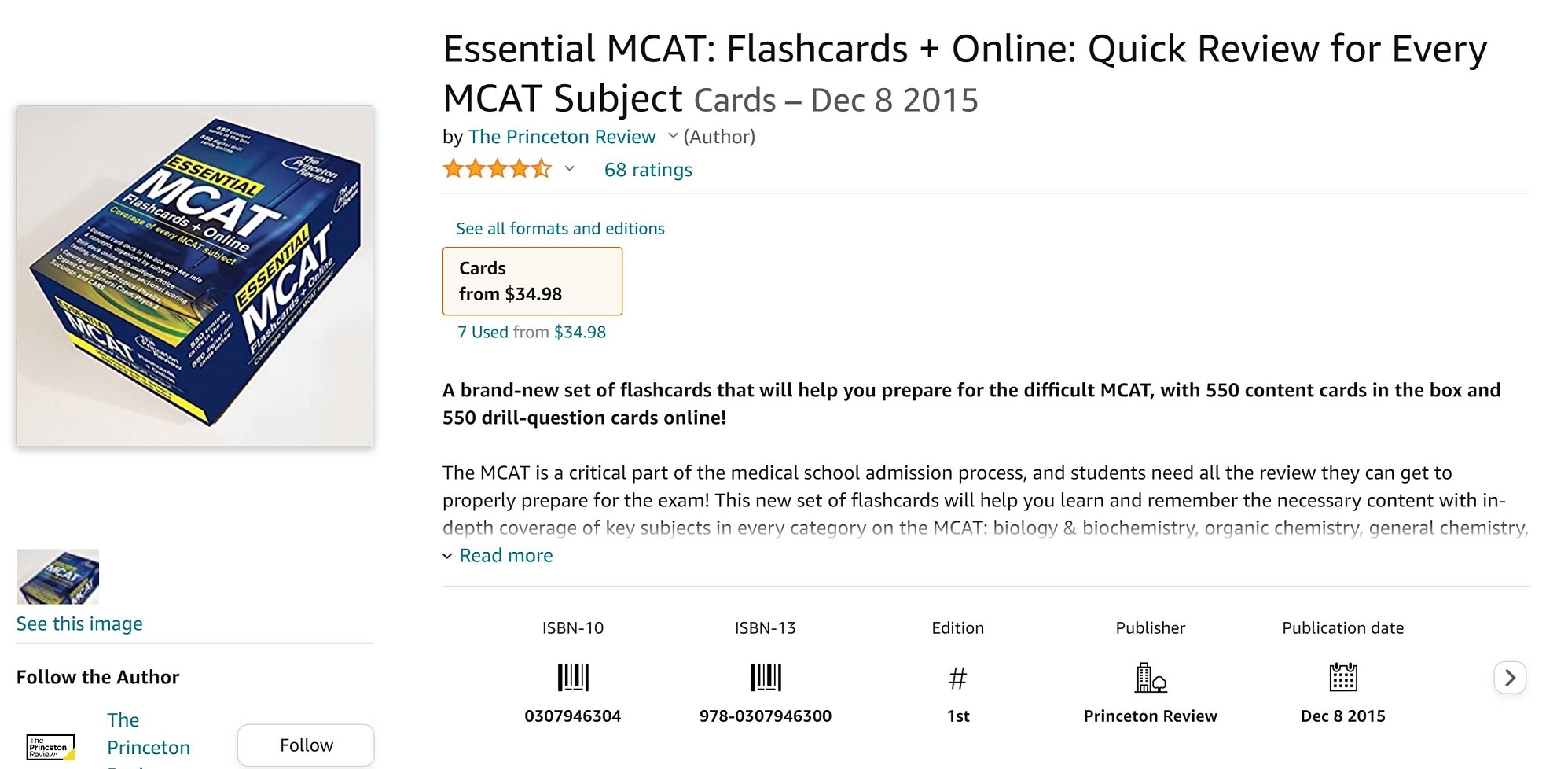The image size is (1568, 769).
Task: Expand description with Read more
Action: point(505,556)
